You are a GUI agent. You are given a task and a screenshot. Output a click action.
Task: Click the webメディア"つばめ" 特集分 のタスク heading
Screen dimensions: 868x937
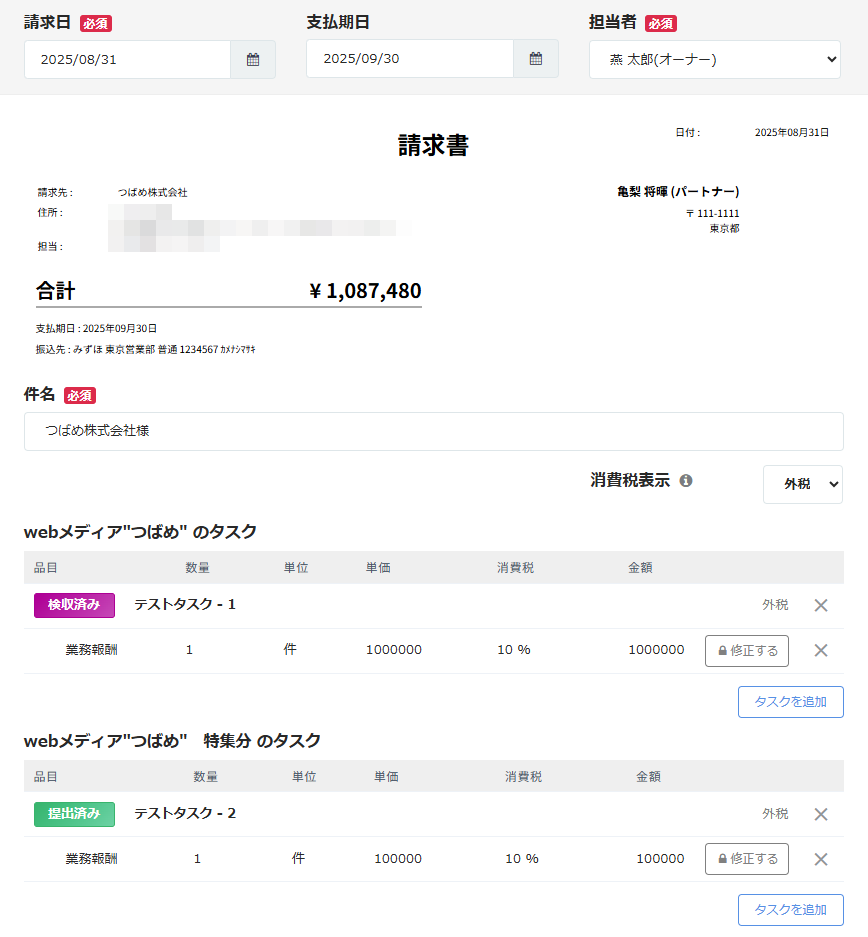(172, 741)
